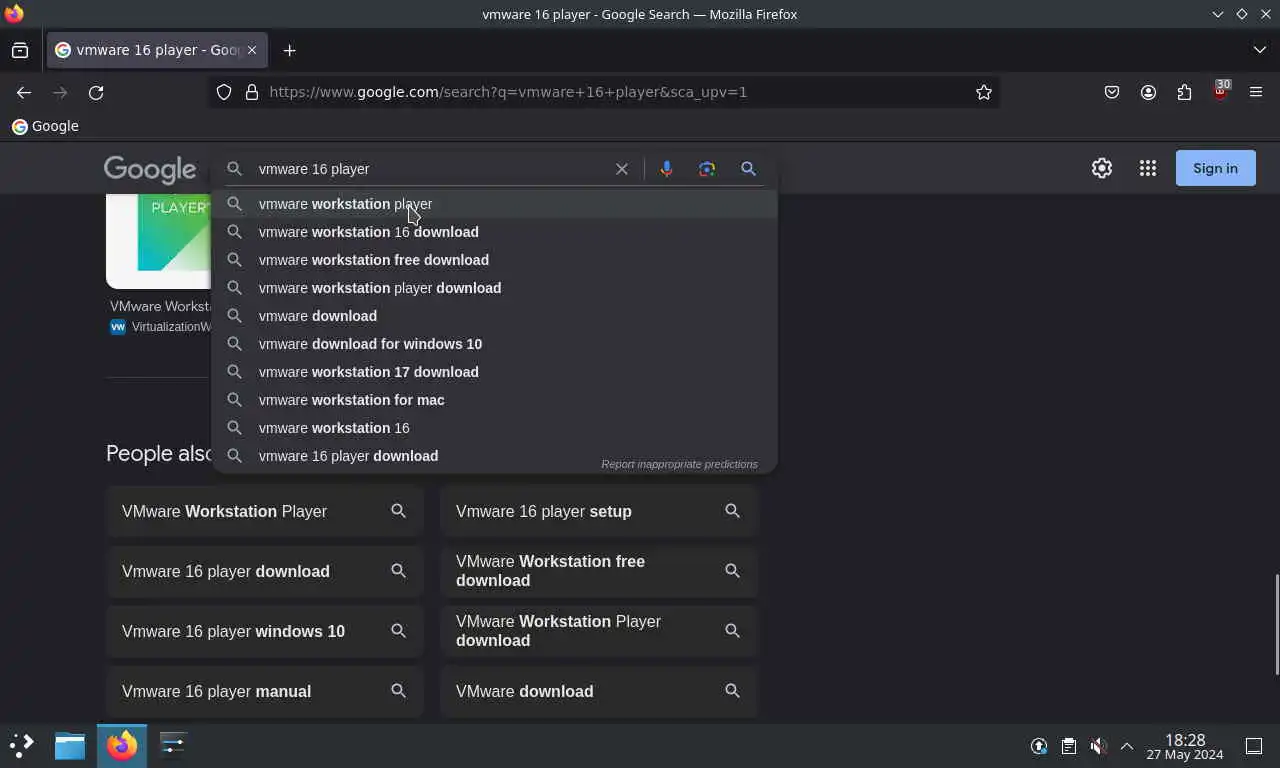Clear the search box text
The height and width of the screenshot is (768, 1280).
(x=622, y=169)
